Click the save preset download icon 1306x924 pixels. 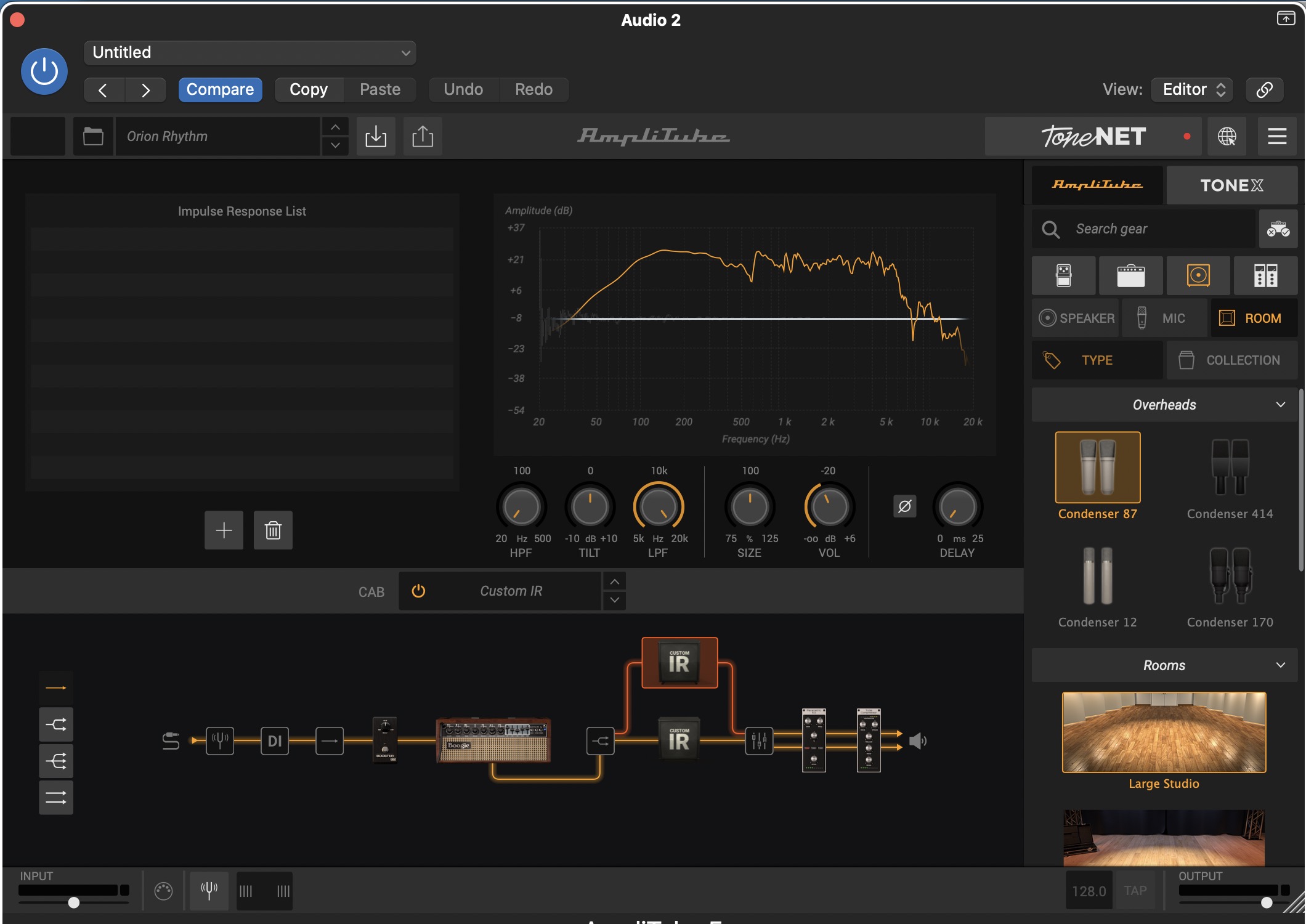375,136
